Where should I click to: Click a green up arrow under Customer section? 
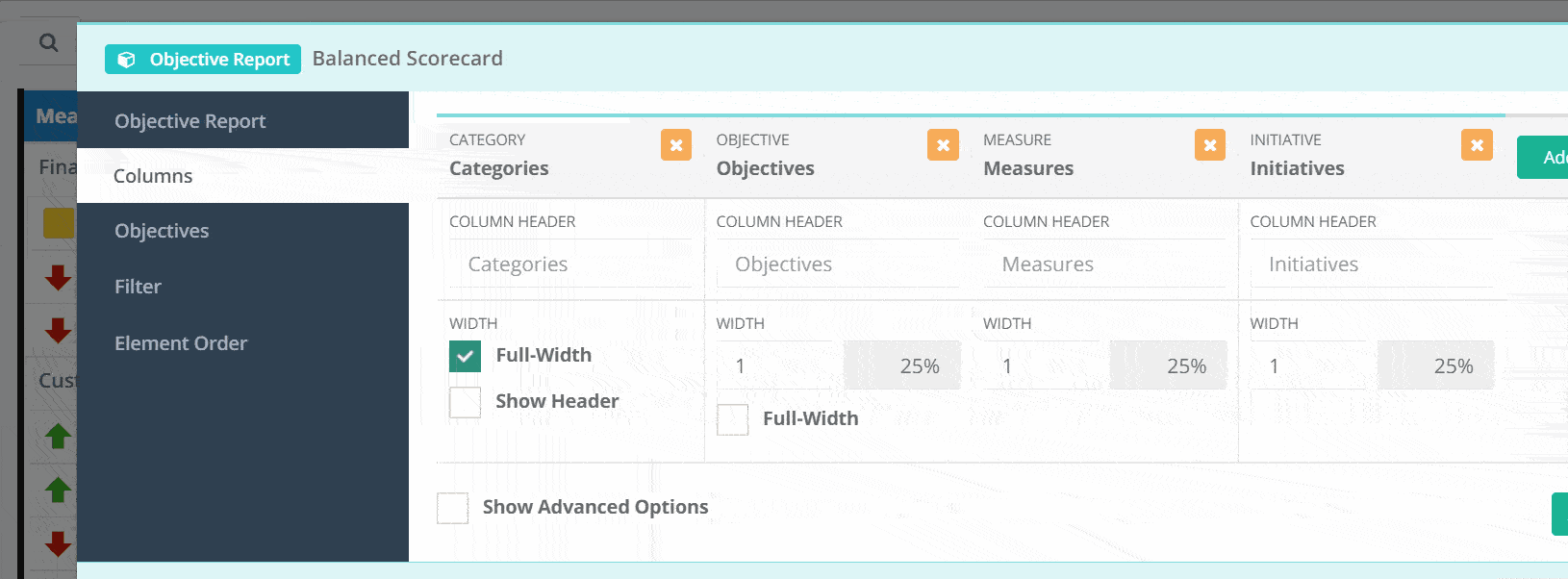(x=61, y=438)
